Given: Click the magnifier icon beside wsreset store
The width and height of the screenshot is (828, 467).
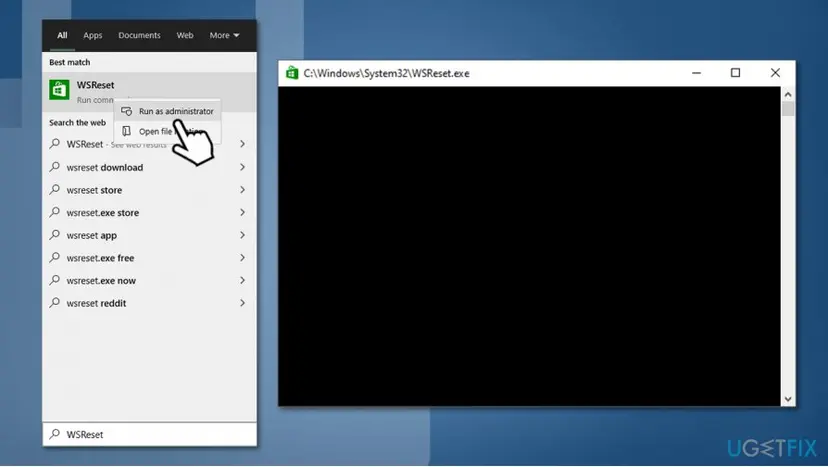Looking at the screenshot, I should tap(54, 190).
